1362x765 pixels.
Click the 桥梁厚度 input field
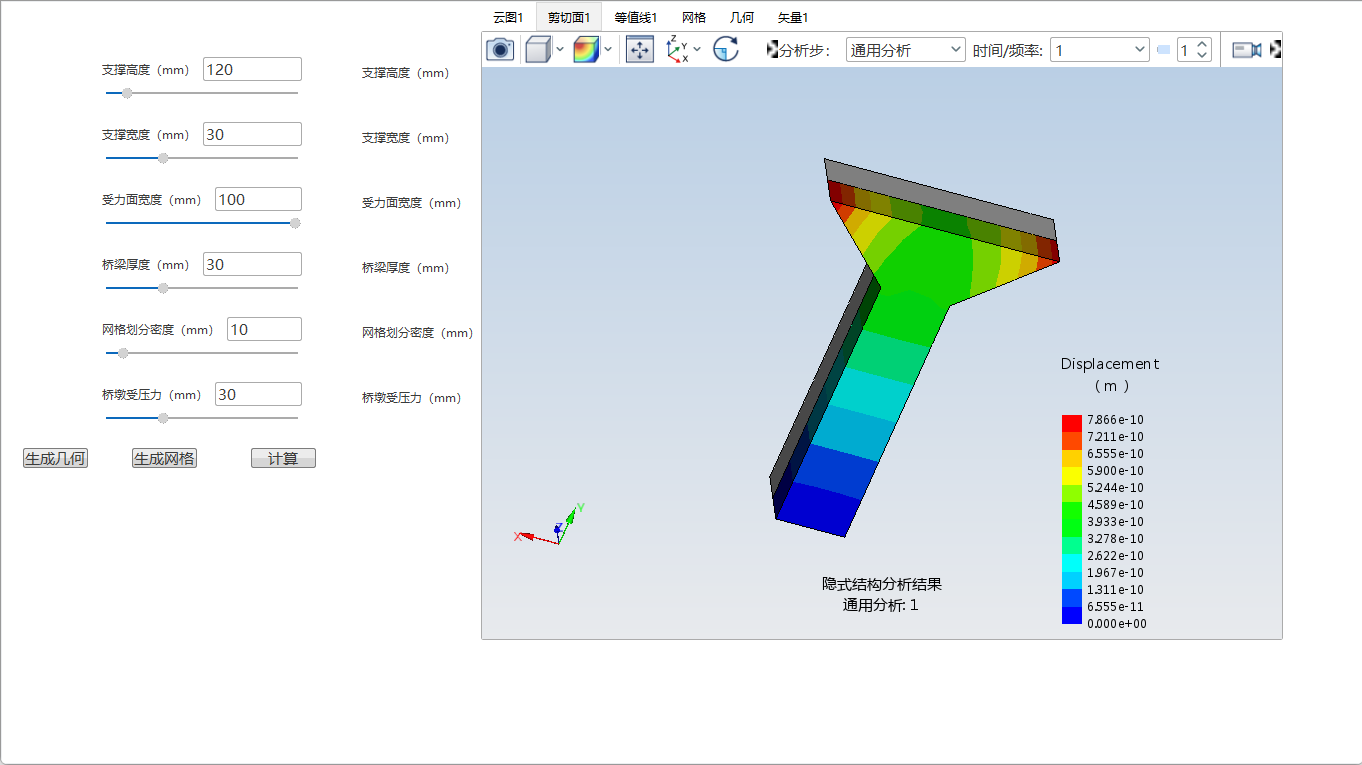point(252,264)
